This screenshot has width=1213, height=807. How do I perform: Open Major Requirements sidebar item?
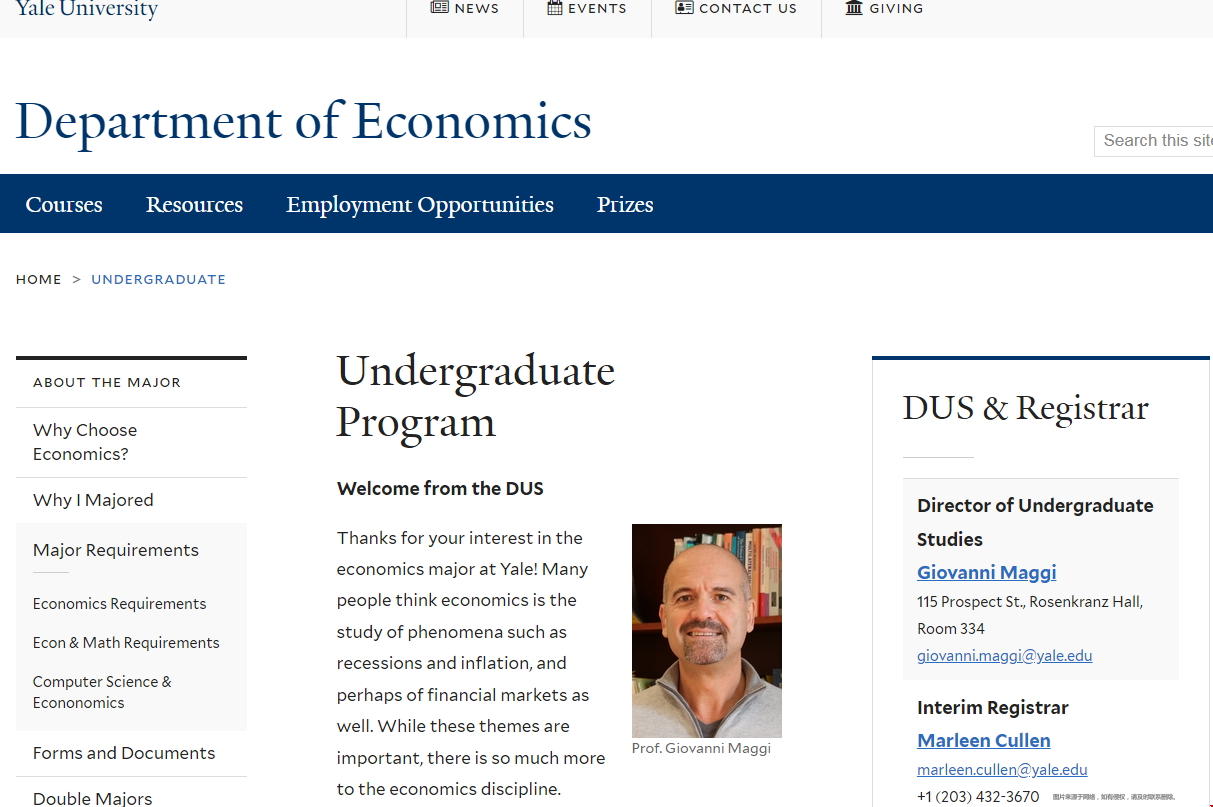(x=116, y=550)
